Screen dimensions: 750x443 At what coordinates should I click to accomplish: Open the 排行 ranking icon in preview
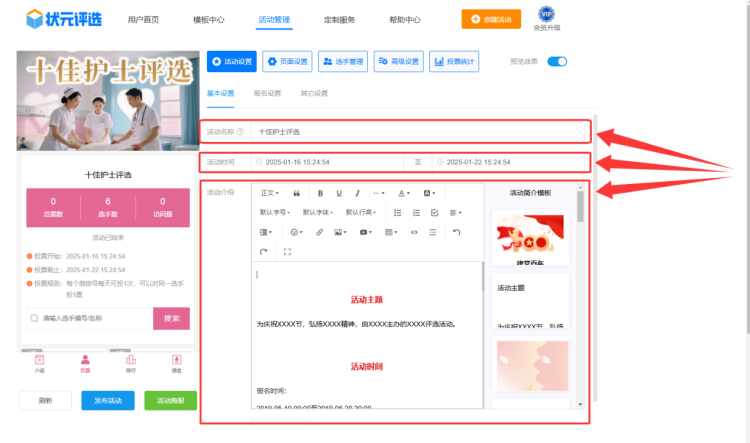pyautogui.click(x=131, y=362)
